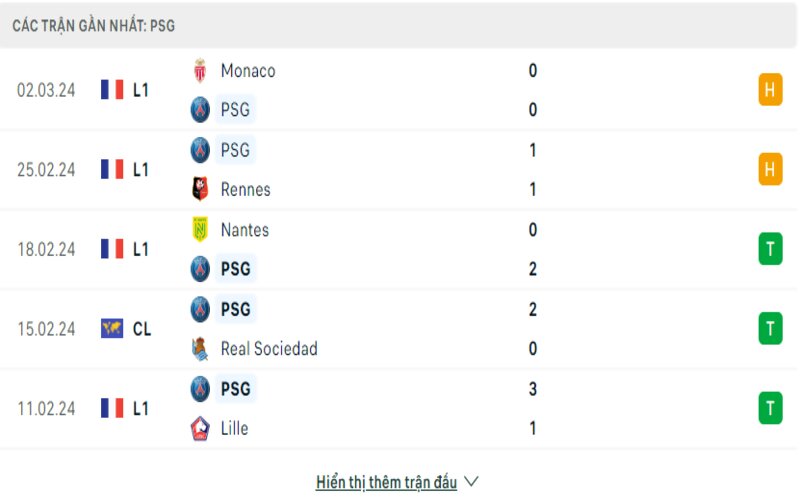Click PSG crest in the Monaco match
Screen dimensions: 800x500
coord(200,110)
